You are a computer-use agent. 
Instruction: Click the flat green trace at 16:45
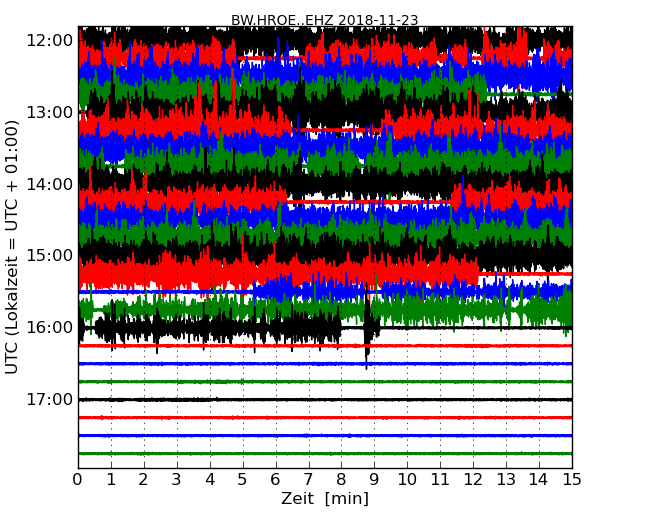click(325, 381)
